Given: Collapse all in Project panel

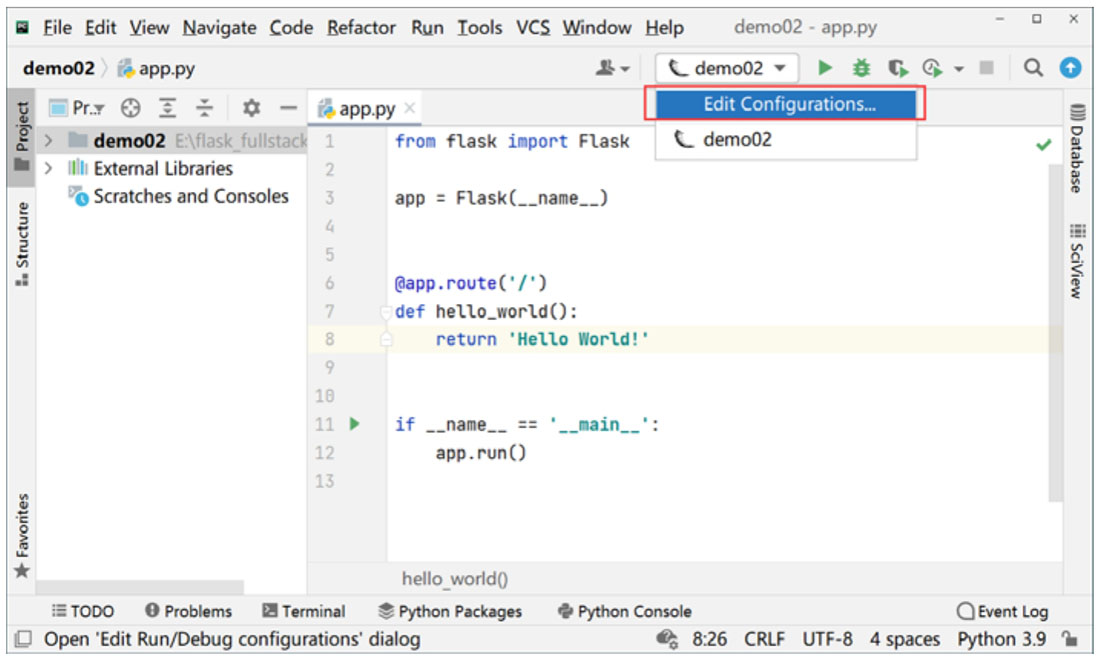Looking at the screenshot, I should (204, 108).
